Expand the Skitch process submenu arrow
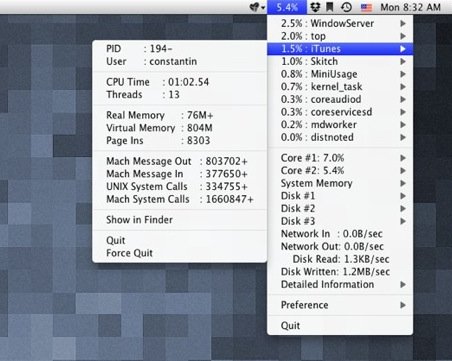 coord(403,61)
